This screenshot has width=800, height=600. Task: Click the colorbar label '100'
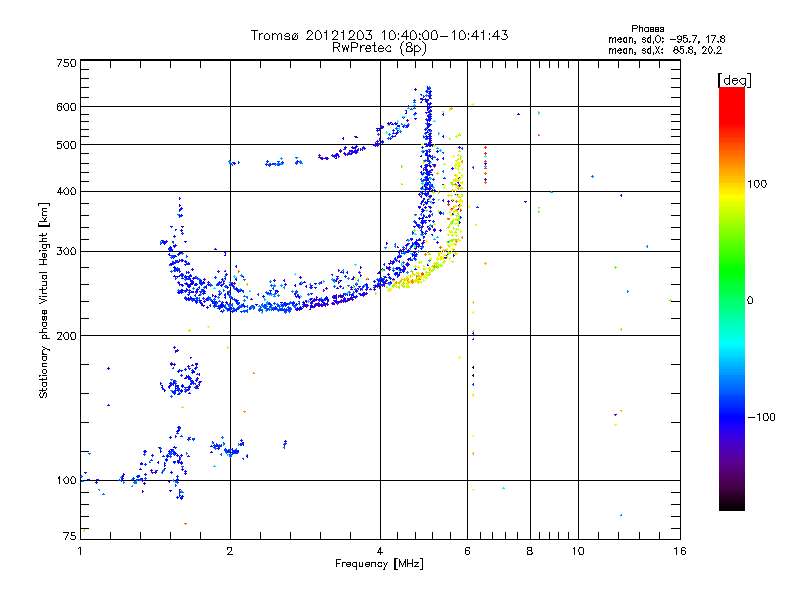click(x=757, y=184)
